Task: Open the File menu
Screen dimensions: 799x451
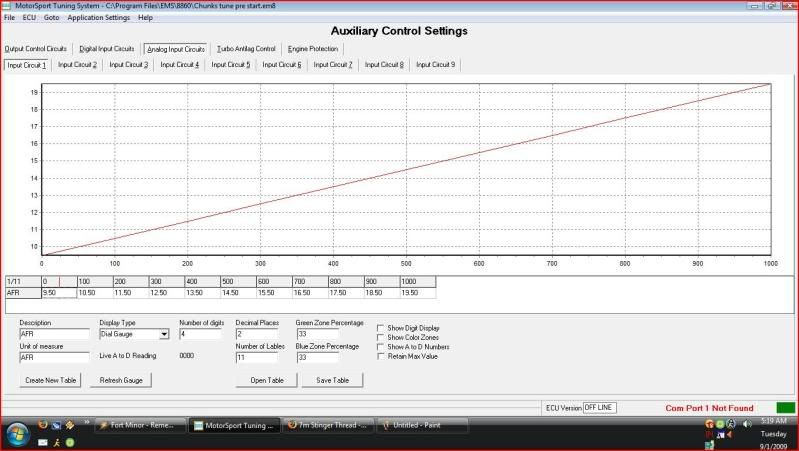Action: click(9, 17)
